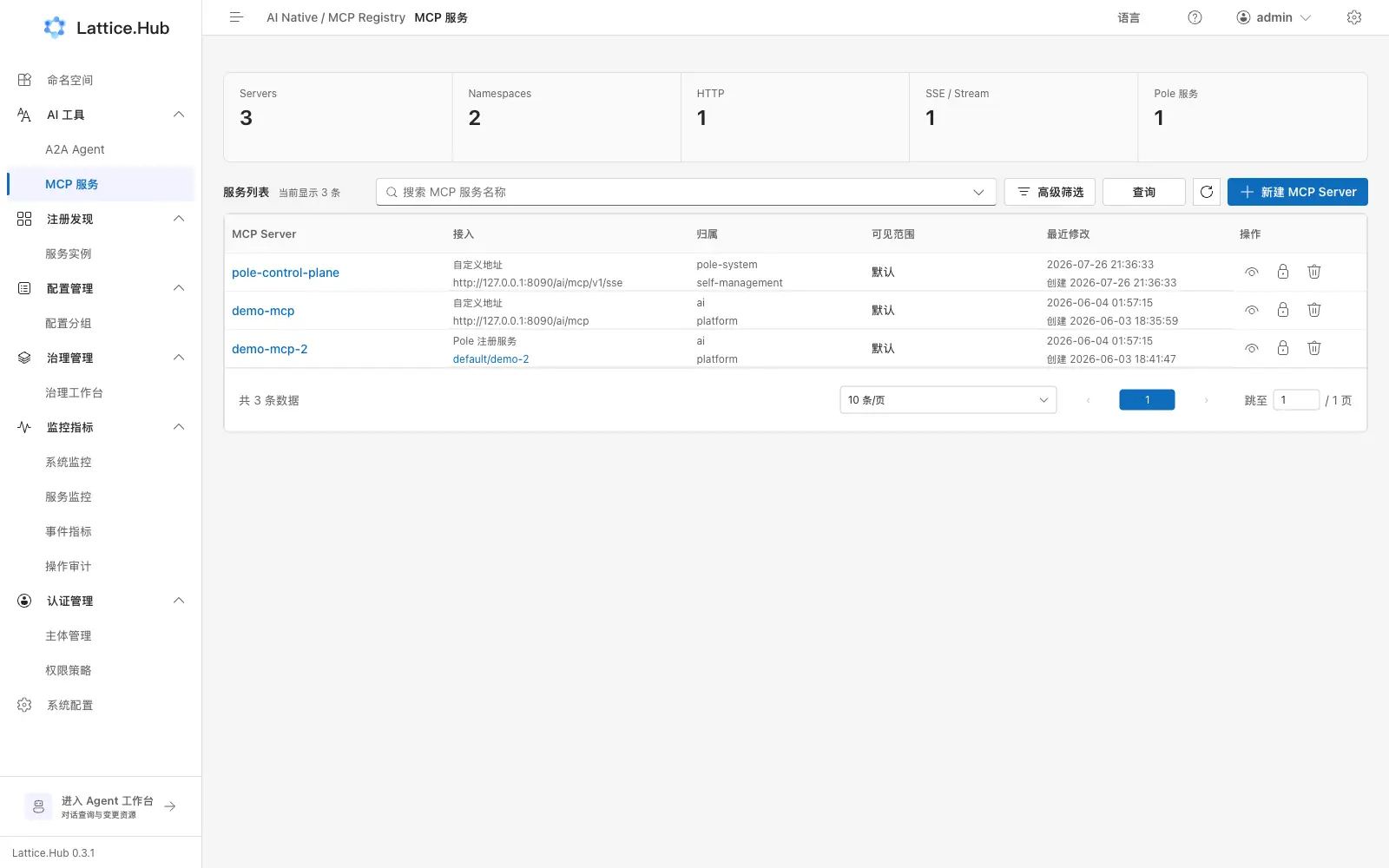
Task: Click the AI 工具 sidebar icon
Action: click(x=24, y=115)
